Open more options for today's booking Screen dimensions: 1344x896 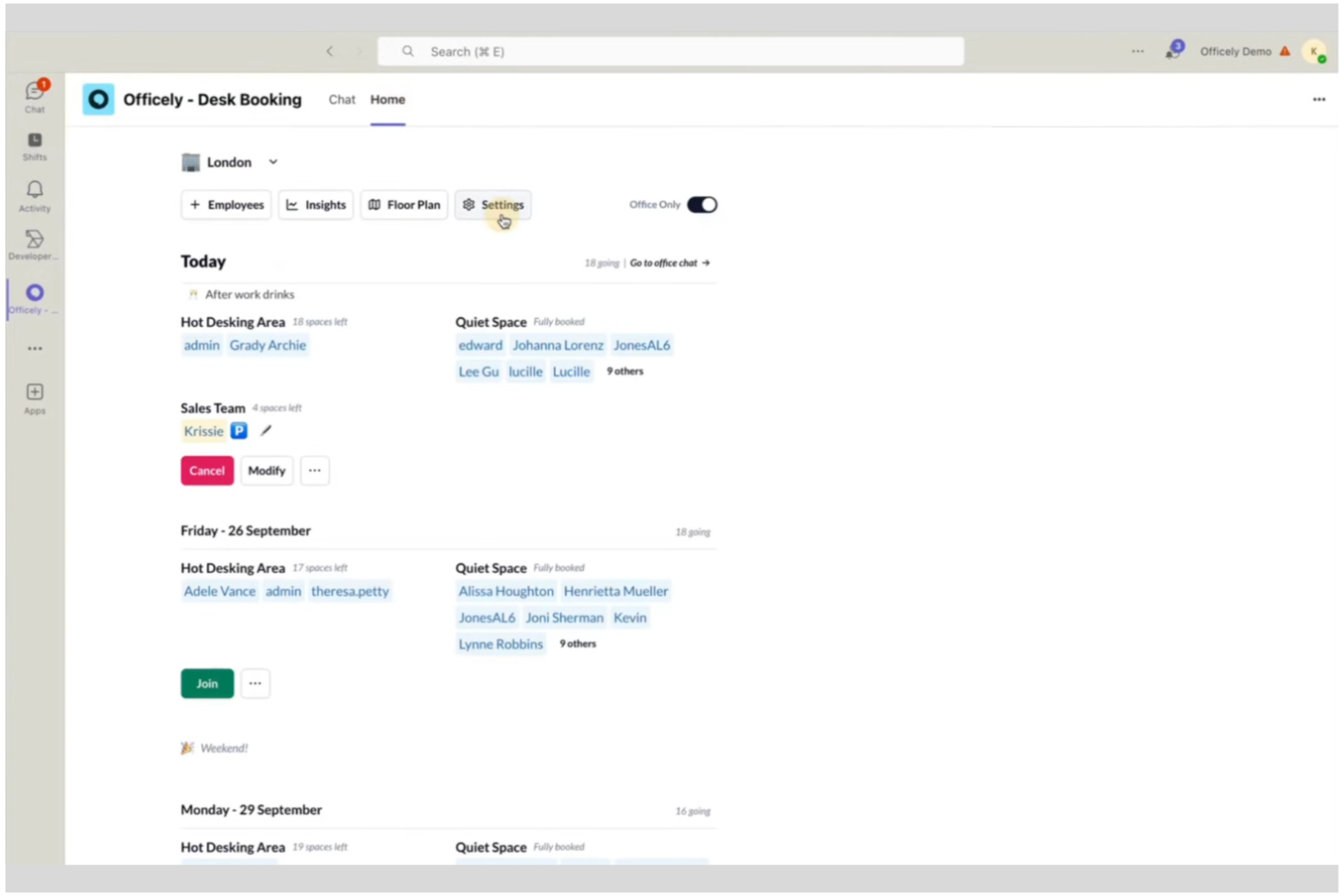coord(314,470)
